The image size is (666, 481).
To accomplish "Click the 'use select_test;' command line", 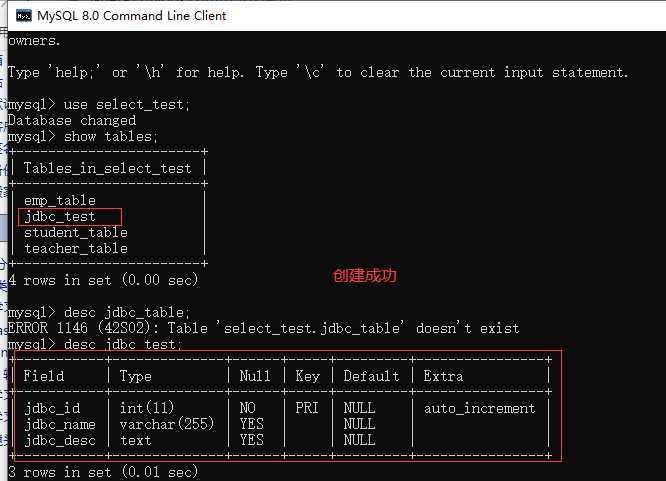I will (99, 105).
